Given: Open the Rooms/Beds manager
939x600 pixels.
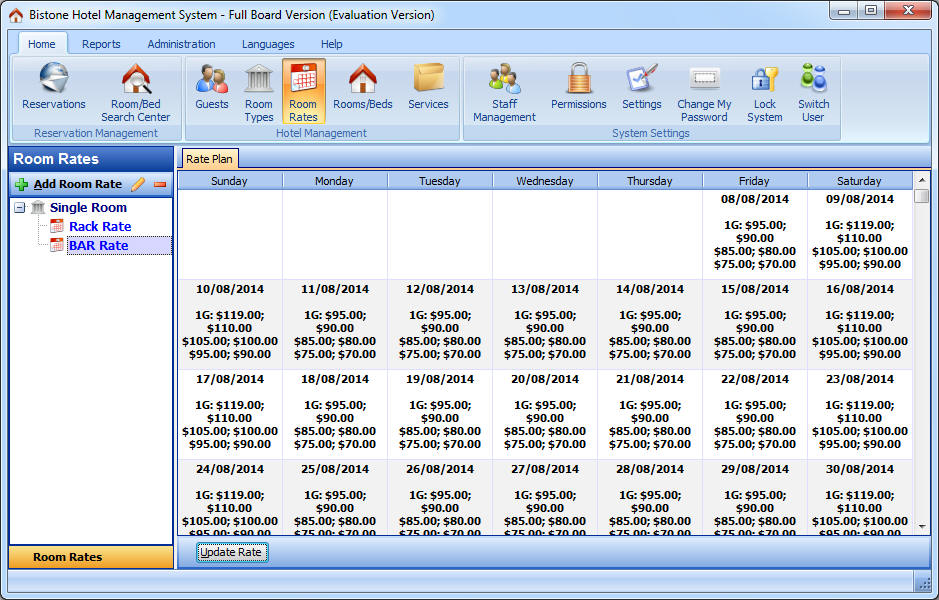Looking at the screenshot, I should click(x=362, y=90).
